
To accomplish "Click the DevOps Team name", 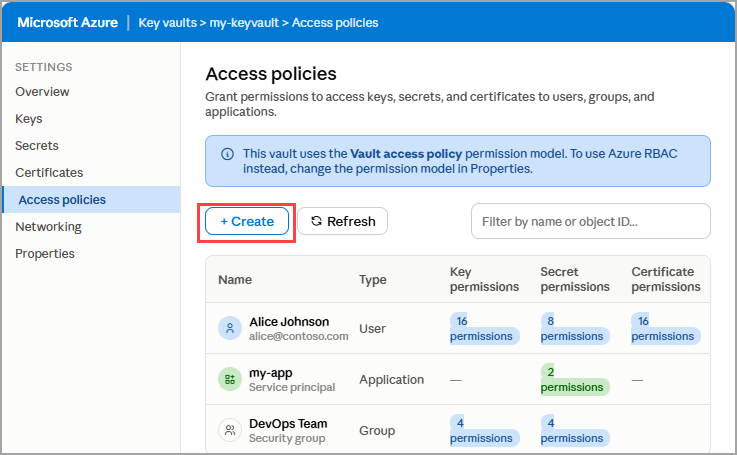I will (x=288, y=424).
